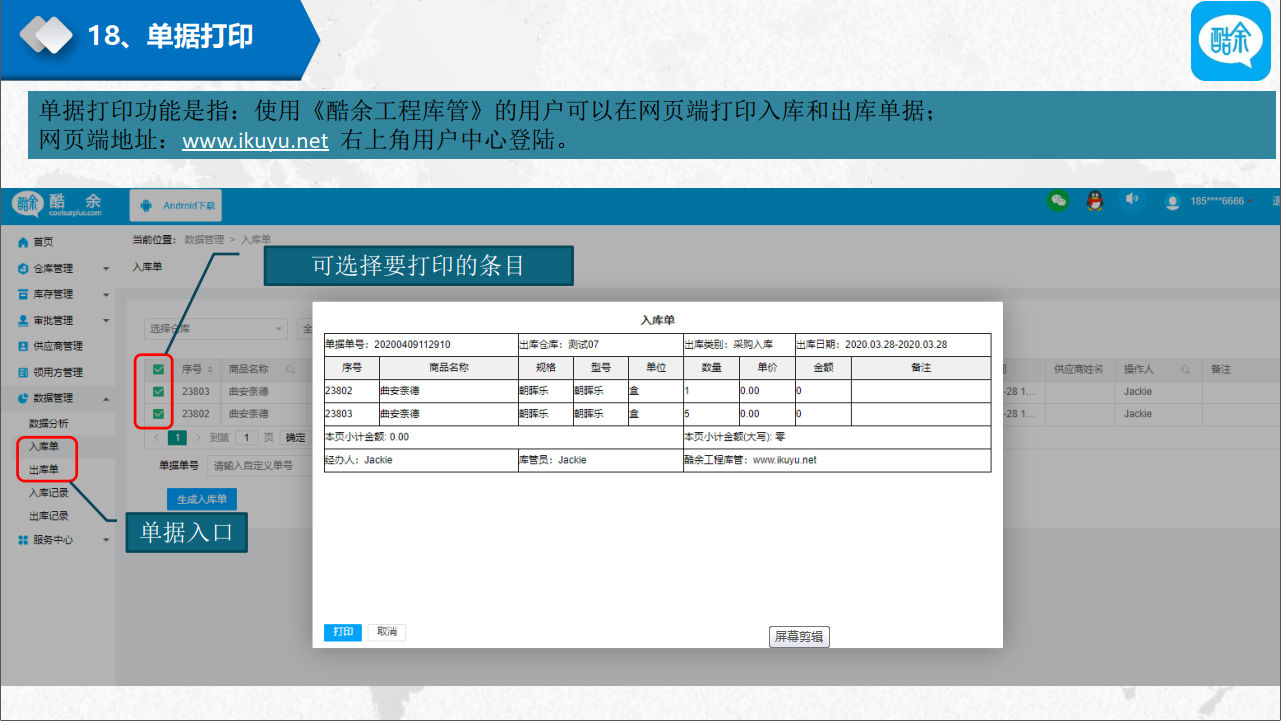Screen dimensions: 1281x721
Task: Click the 生成入库单 button
Action: click(202, 499)
